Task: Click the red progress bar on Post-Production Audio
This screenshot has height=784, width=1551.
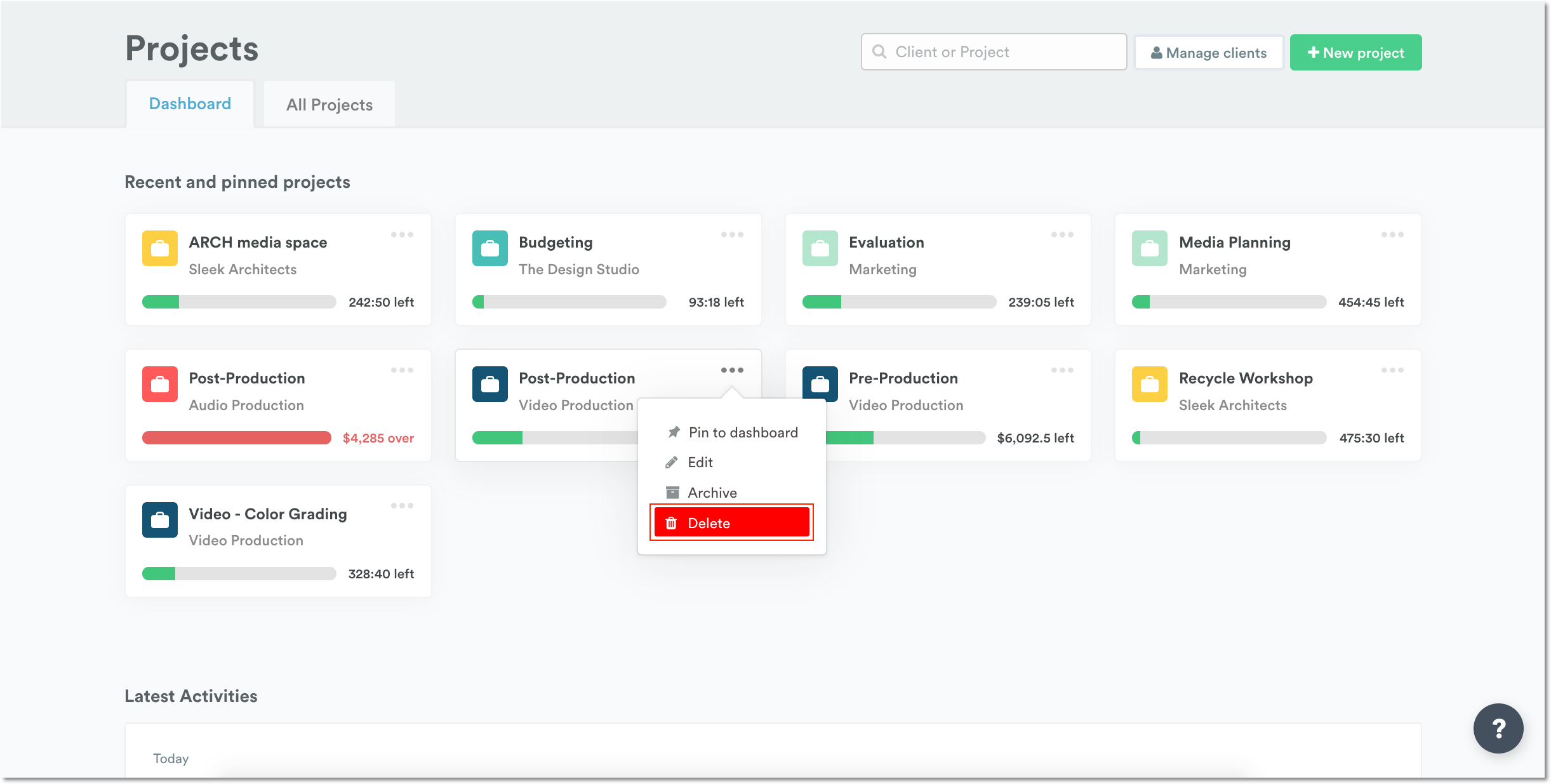Action: (236, 437)
